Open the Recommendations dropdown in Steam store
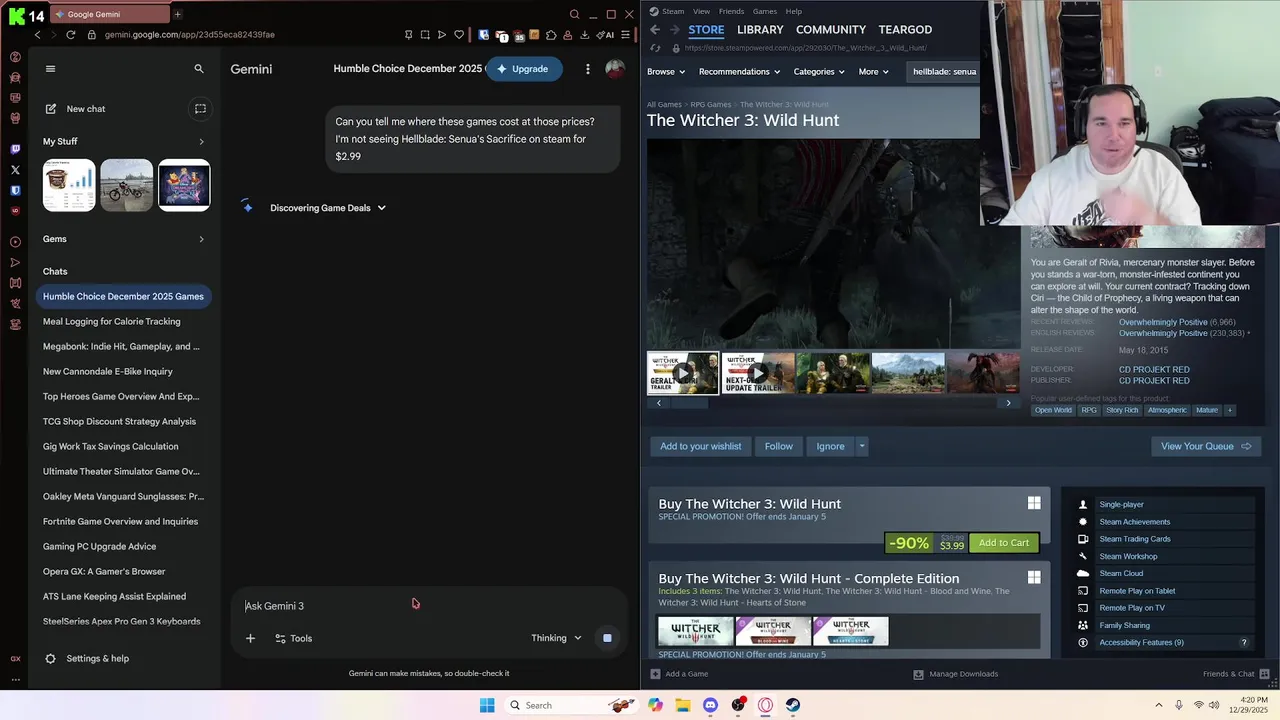The image size is (1280, 720). click(x=739, y=72)
